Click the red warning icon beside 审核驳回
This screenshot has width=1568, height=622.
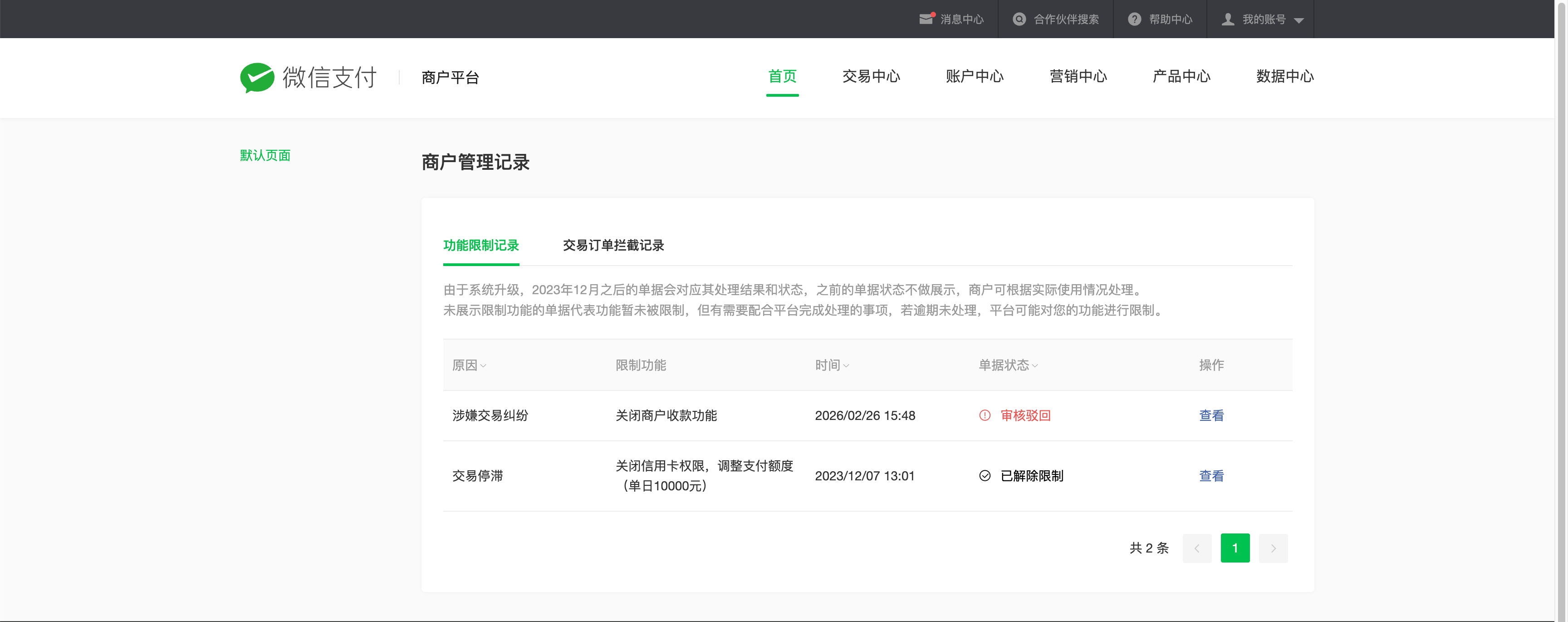point(984,415)
